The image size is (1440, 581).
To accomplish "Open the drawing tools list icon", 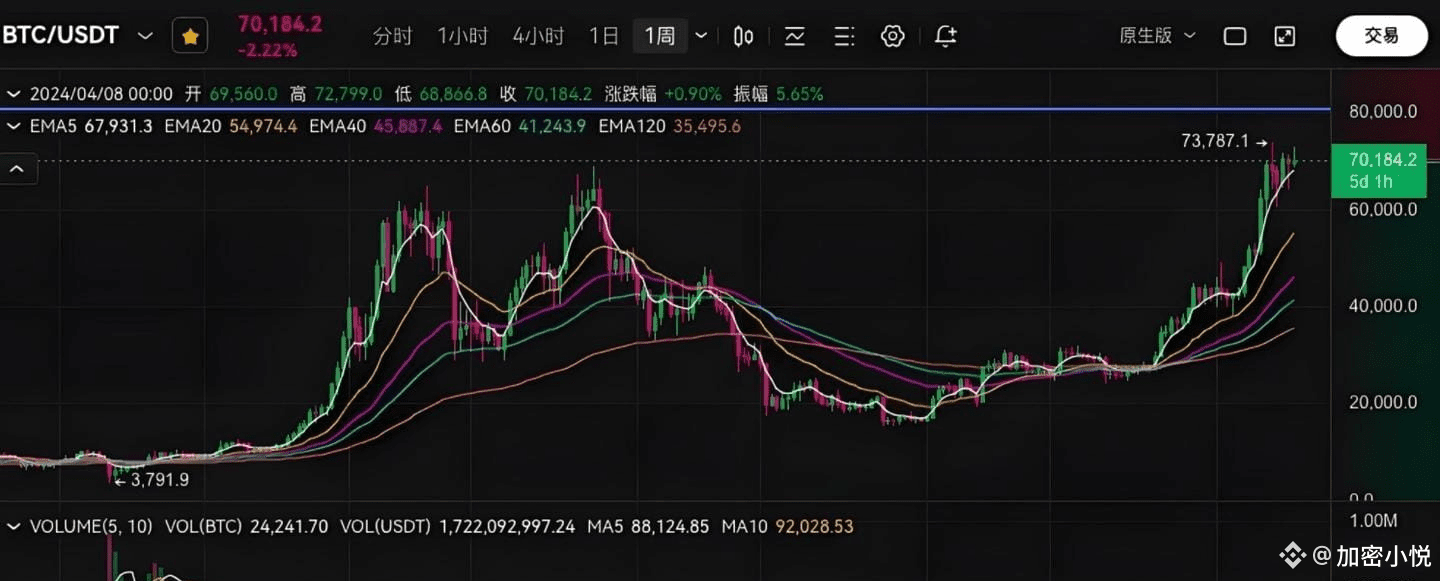I will (844, 36).
